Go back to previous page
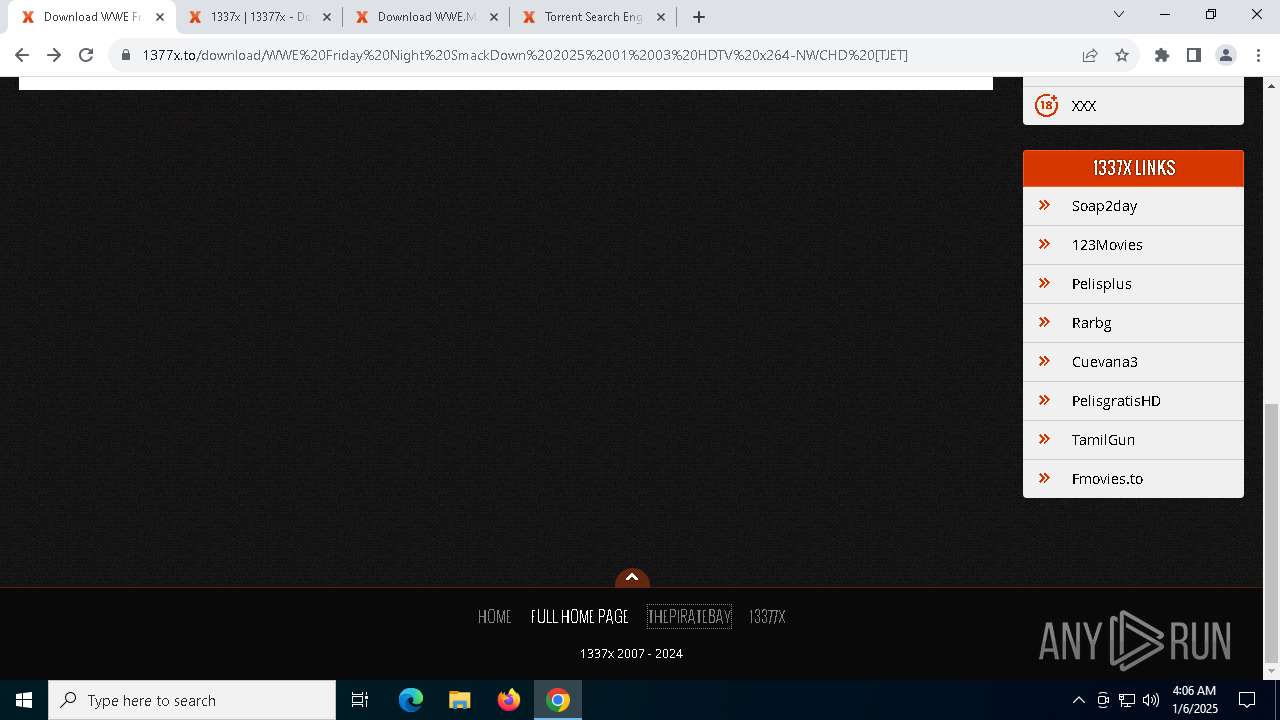This screenshot has height=720, width=1280. coord(22,55)
